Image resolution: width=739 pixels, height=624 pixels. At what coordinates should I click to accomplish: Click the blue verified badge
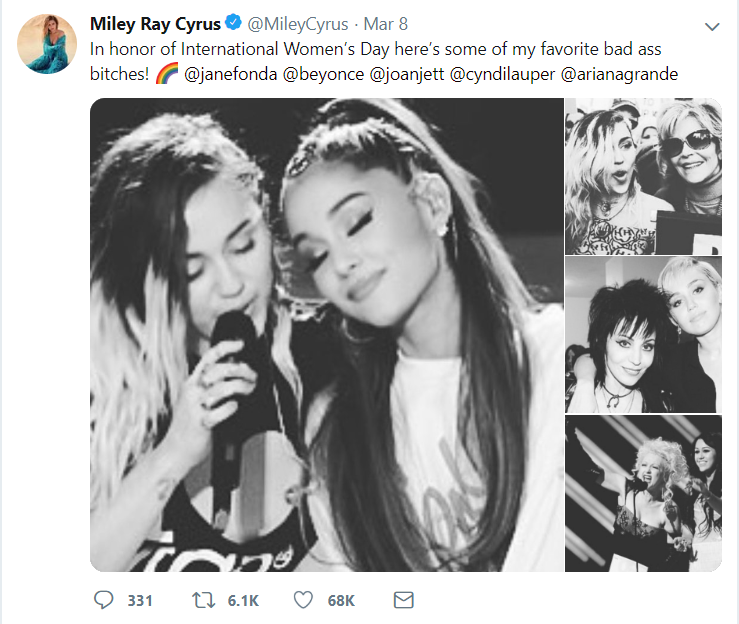228,24
